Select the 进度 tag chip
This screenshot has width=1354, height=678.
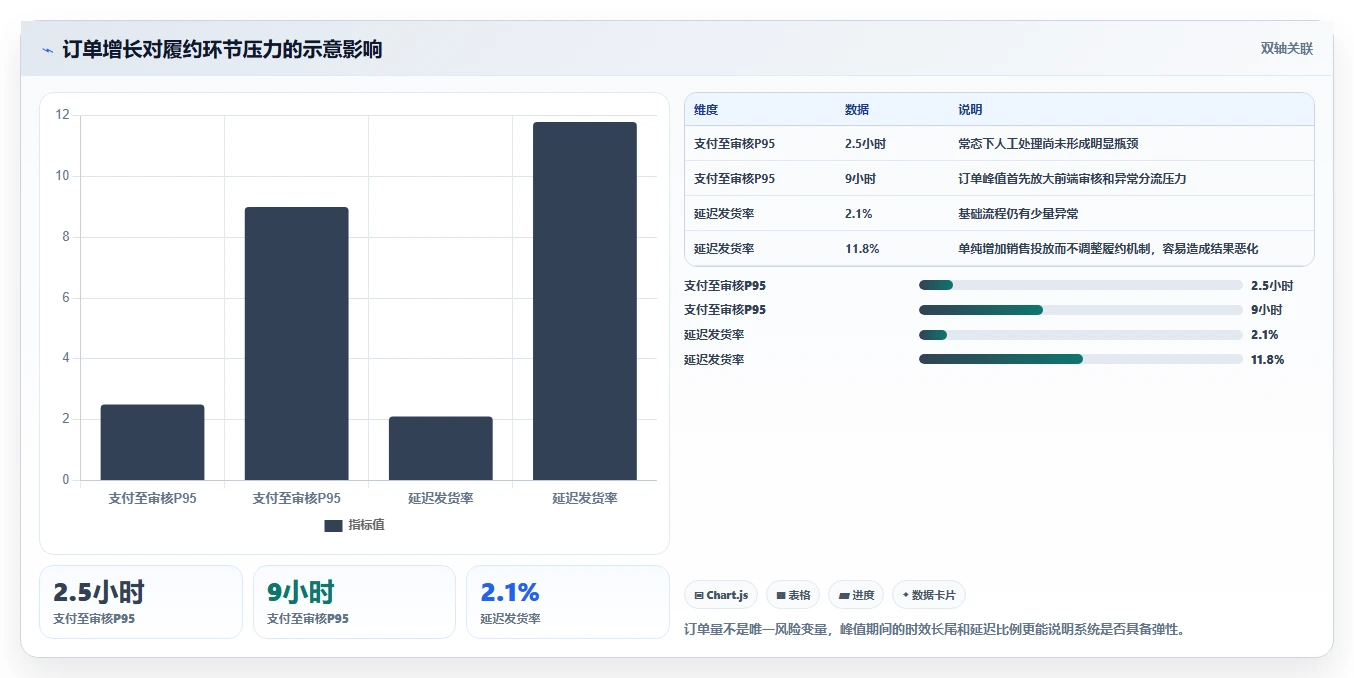[x=856, y=595]
